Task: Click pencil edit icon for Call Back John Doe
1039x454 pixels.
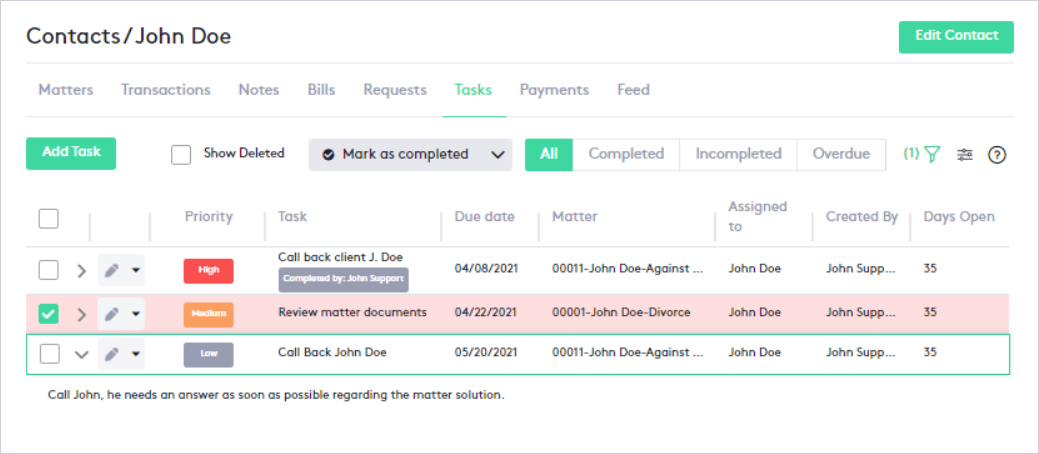Action: tap(113, 353)
